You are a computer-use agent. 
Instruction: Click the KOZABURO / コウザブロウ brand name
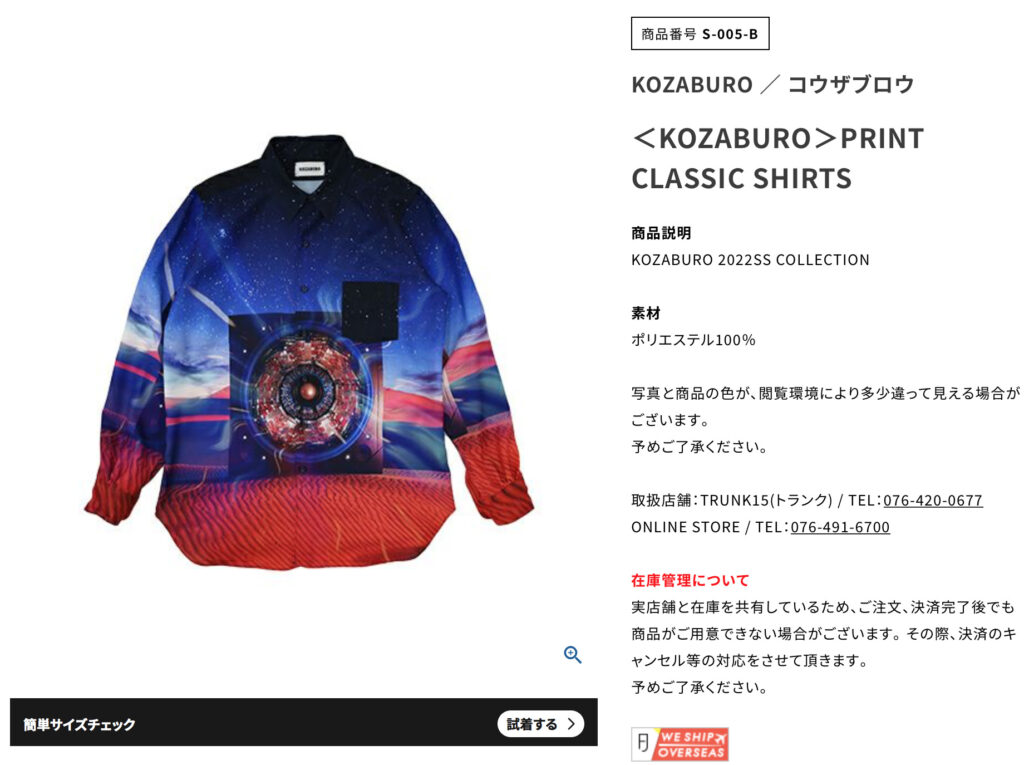click(773, 84)
